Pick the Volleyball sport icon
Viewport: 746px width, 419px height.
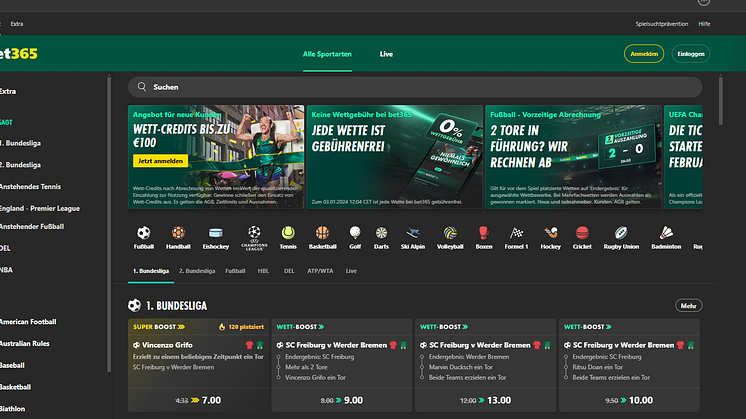tap(450, 233)
